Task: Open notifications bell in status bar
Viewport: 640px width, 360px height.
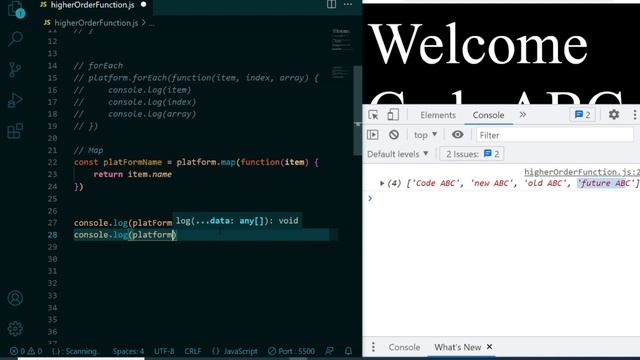Action: pos(348,351)
